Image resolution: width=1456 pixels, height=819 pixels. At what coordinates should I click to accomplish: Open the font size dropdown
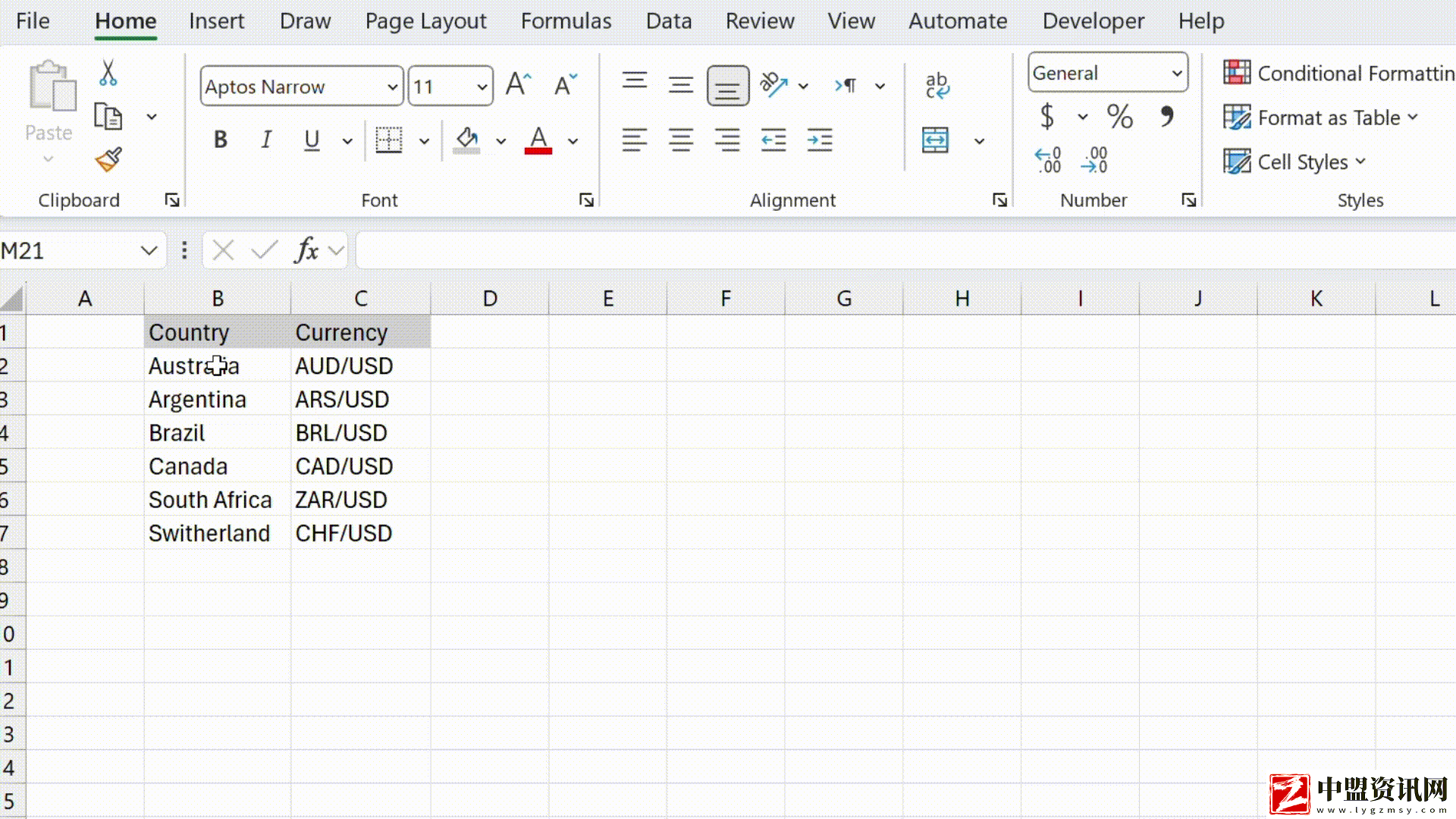point(482,86)
